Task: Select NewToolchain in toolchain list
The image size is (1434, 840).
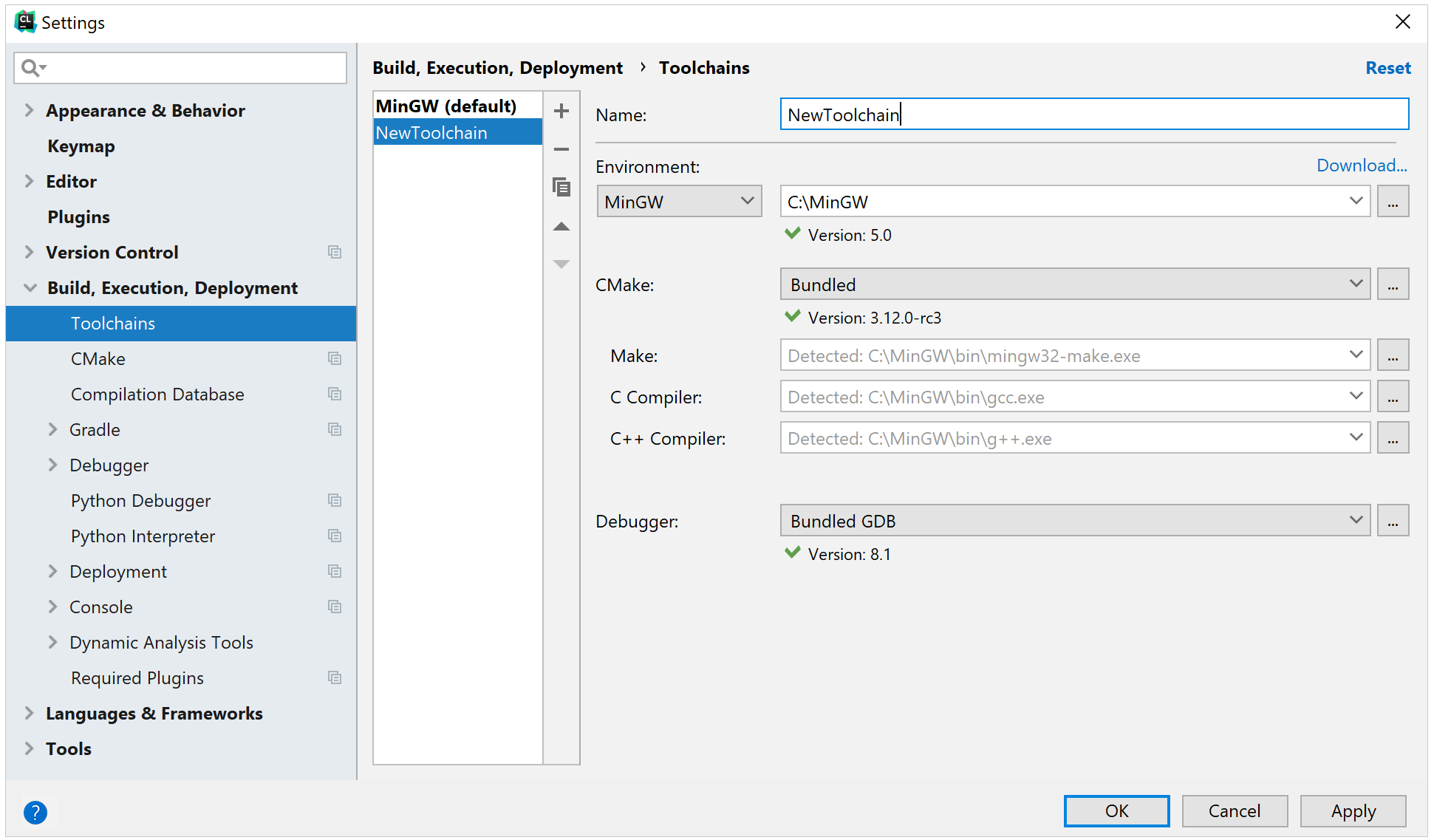Action: [x=458, y=132]
